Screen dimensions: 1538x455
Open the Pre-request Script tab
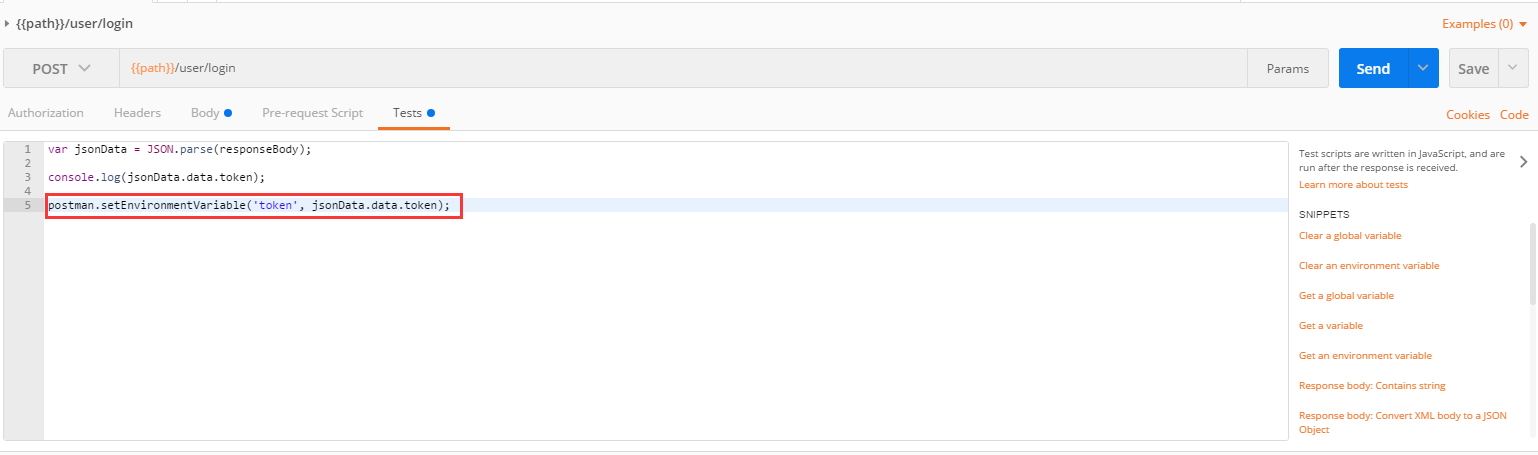coord(312,113)
